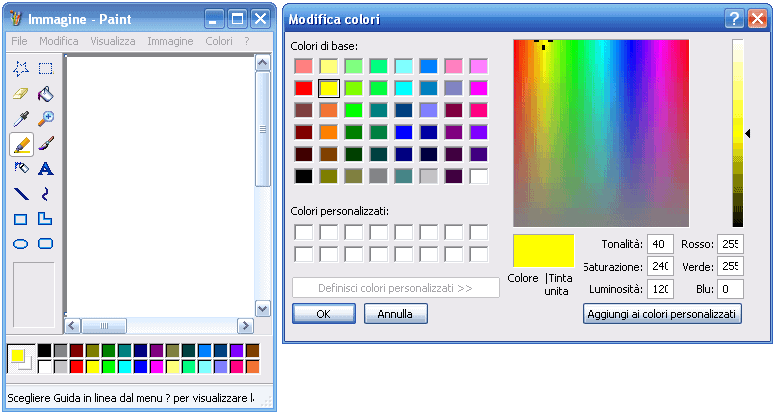Click the white drawing canvas in Paint
Viewport: 774px width, 413px height.
tap(160, 185)
